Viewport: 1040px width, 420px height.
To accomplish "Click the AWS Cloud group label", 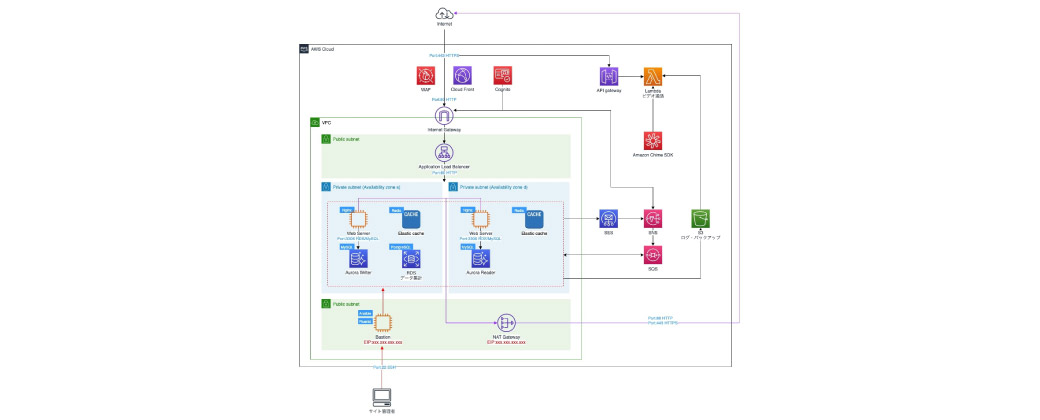I will pos(322,48).
